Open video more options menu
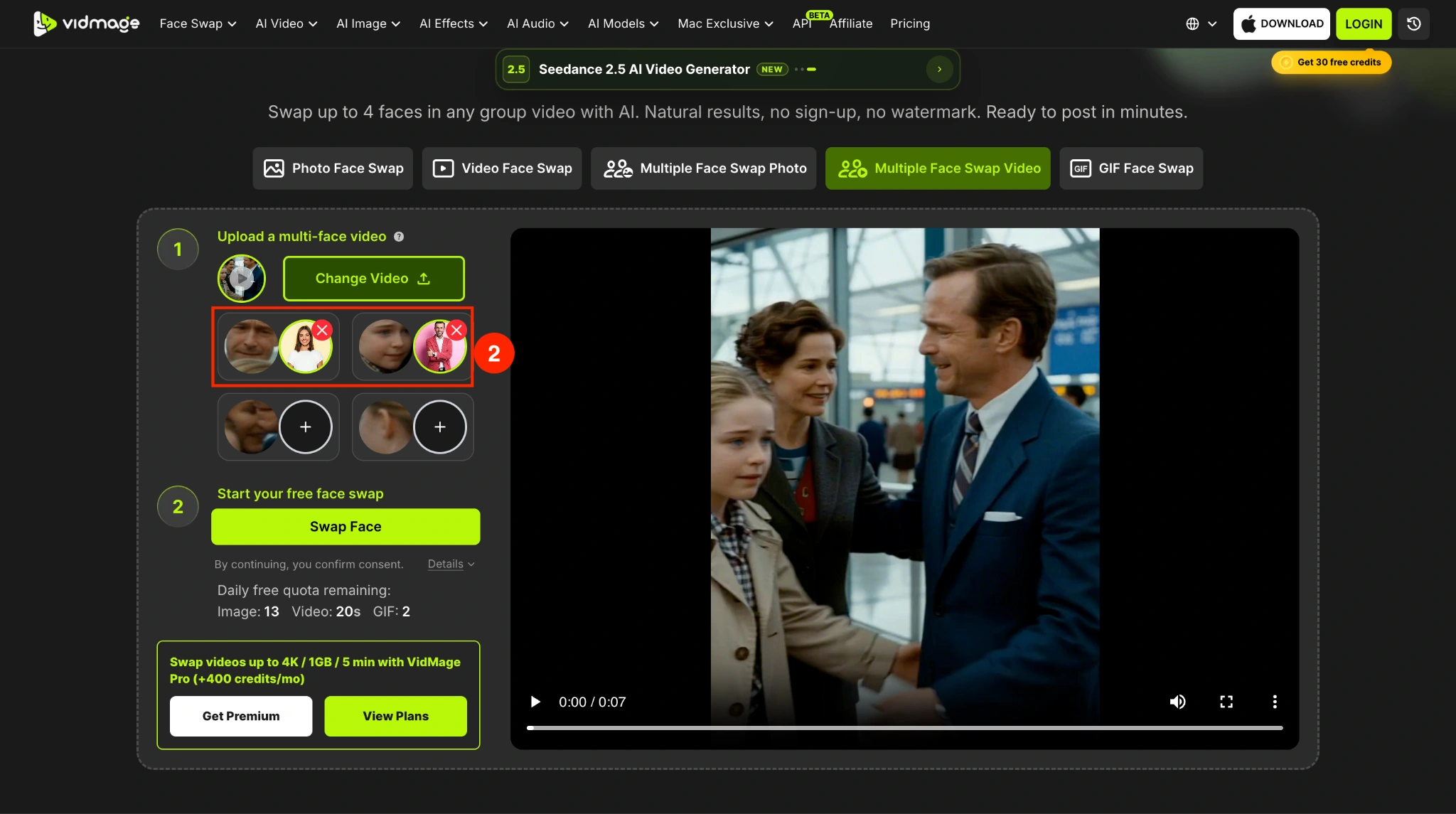 click(x=1275, y=702)
